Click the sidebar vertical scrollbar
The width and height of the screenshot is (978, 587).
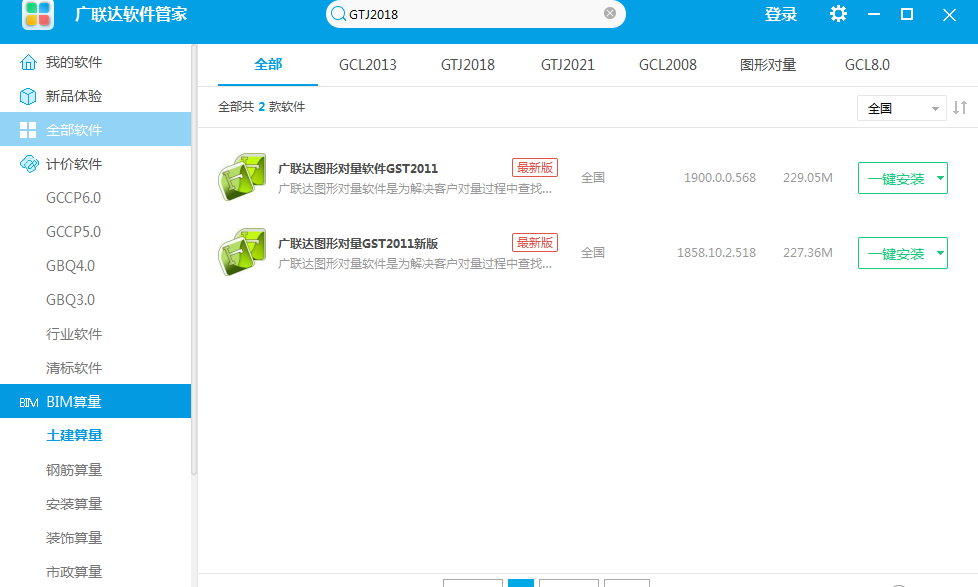click(x=194, y=259)
